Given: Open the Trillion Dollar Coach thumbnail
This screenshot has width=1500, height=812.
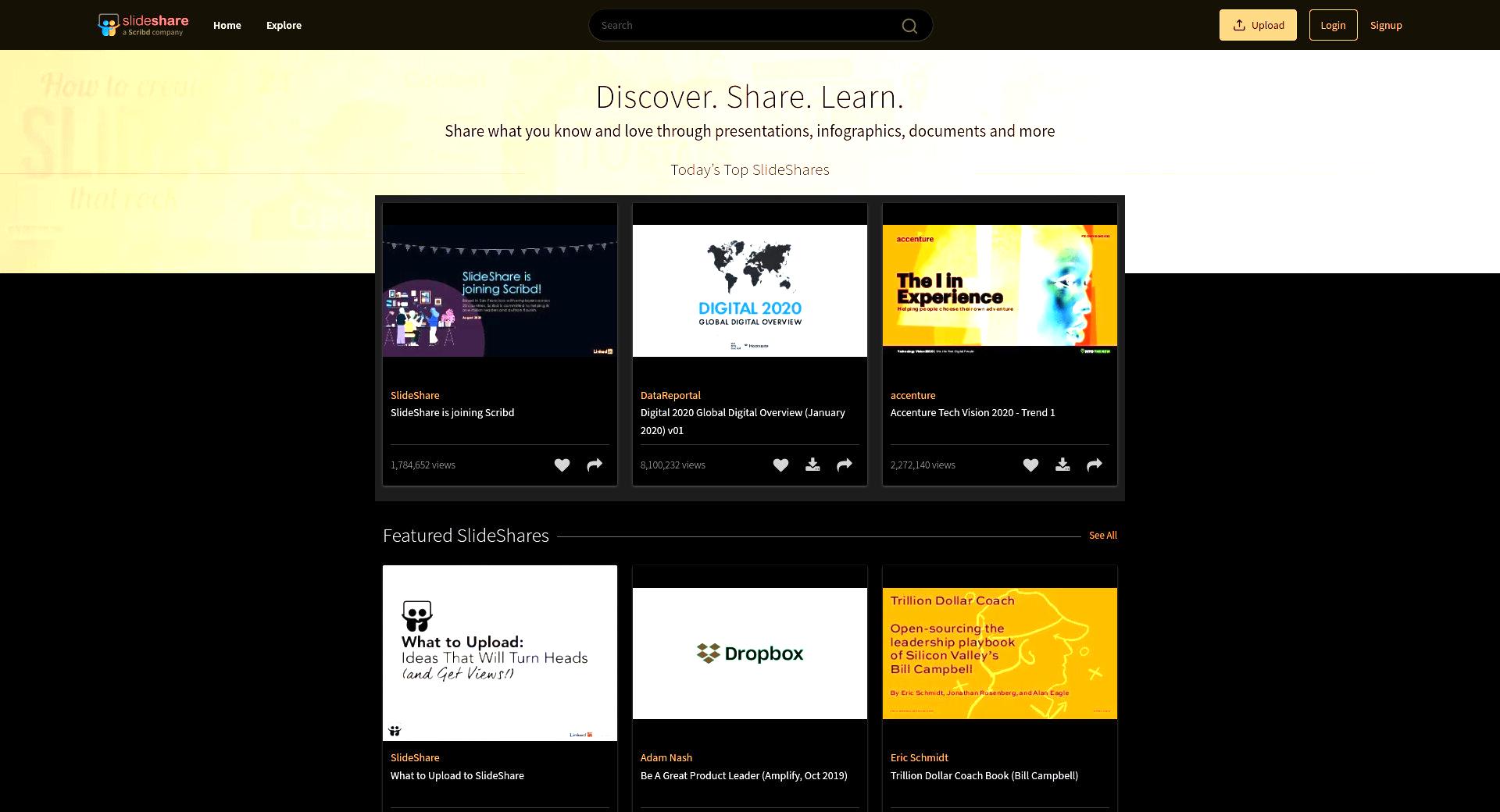Looking at the screenshot, I should (1000, 653).
